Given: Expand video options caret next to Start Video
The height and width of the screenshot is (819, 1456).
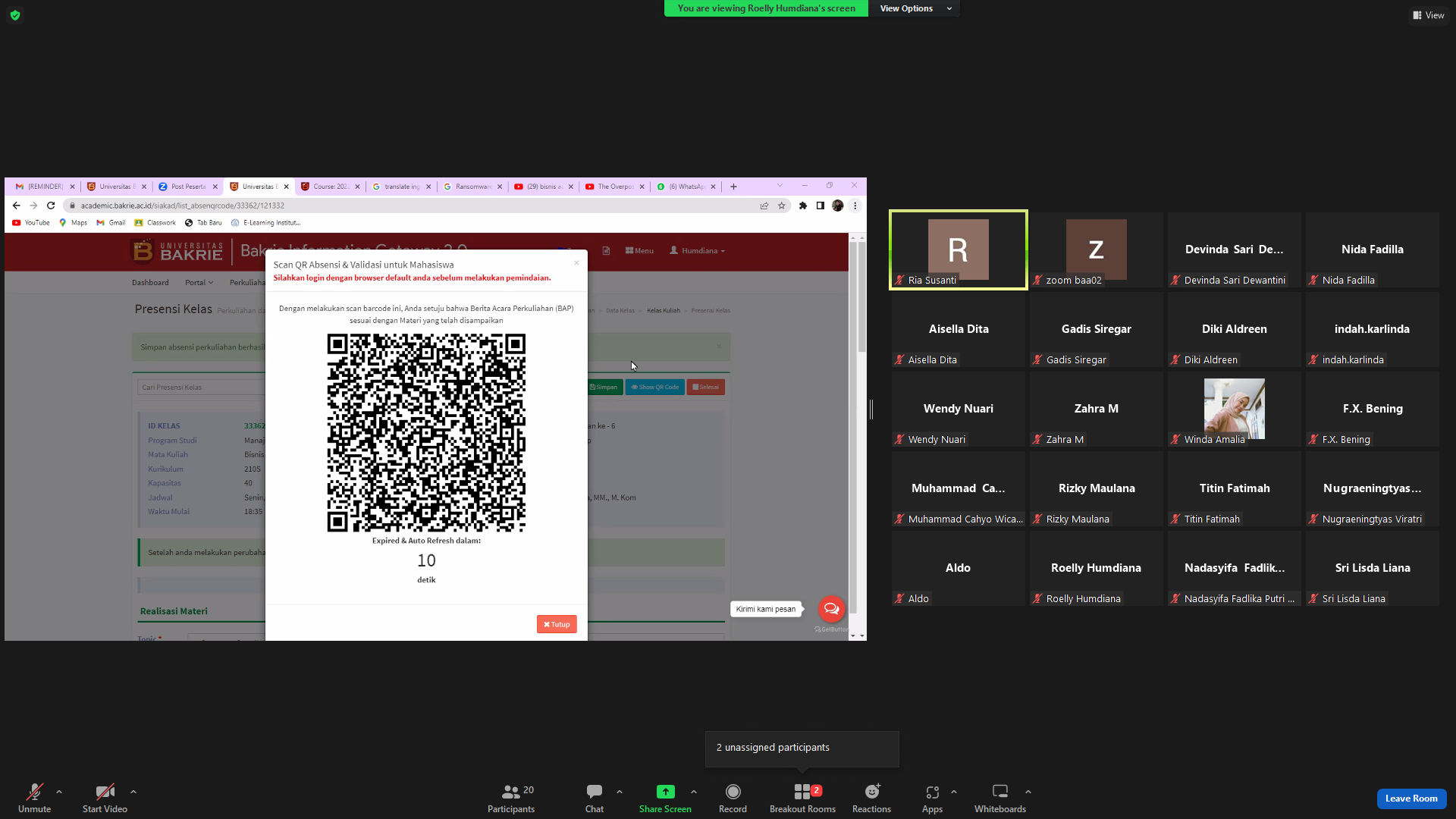Looking at the screenshot, I should click(133, 792).
